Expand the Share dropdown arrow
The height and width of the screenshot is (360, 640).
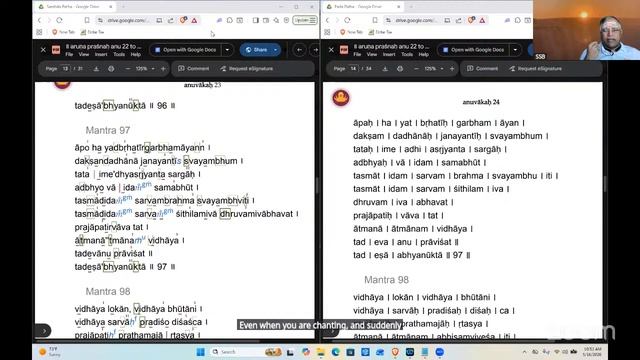[x=276, y=50]
